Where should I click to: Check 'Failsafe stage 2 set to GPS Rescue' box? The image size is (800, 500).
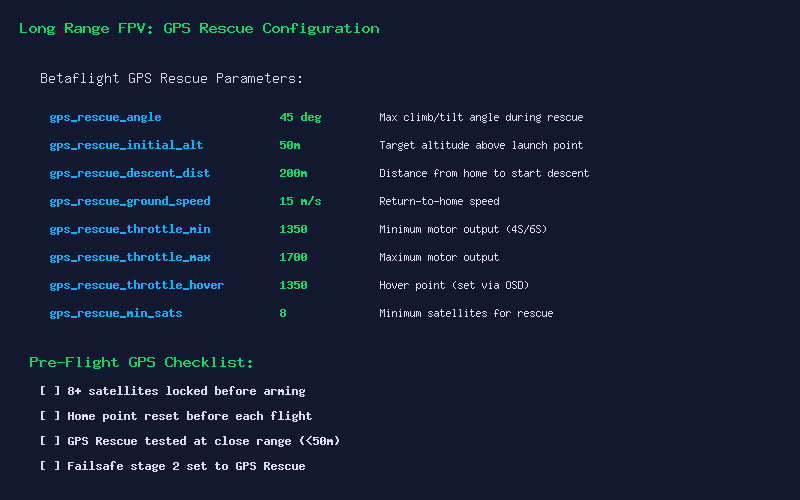coord(50,466)
